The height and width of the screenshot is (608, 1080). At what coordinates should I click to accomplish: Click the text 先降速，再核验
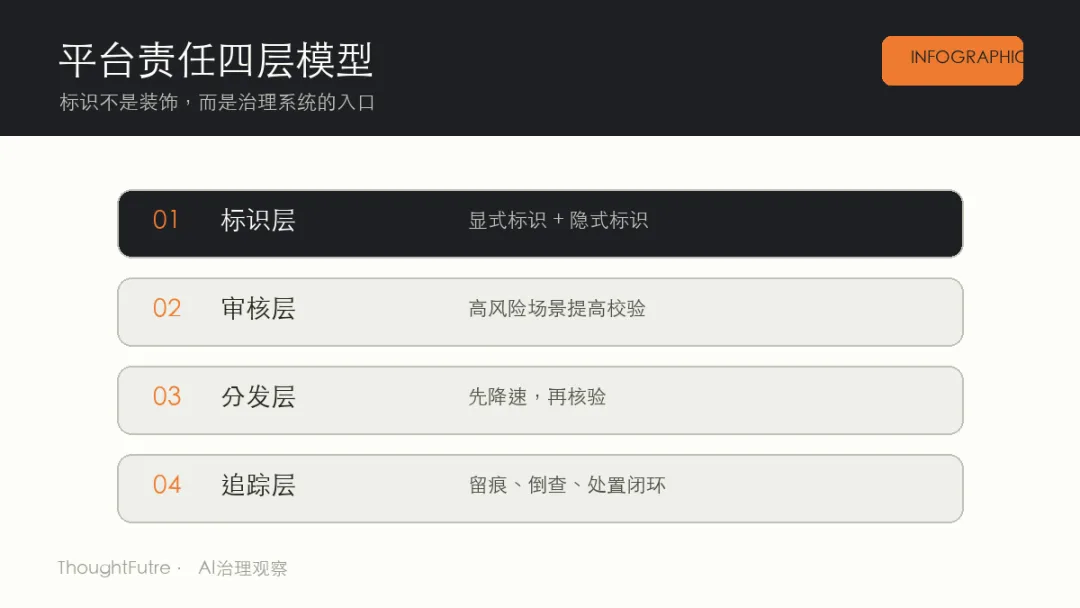tap(537, 397)
